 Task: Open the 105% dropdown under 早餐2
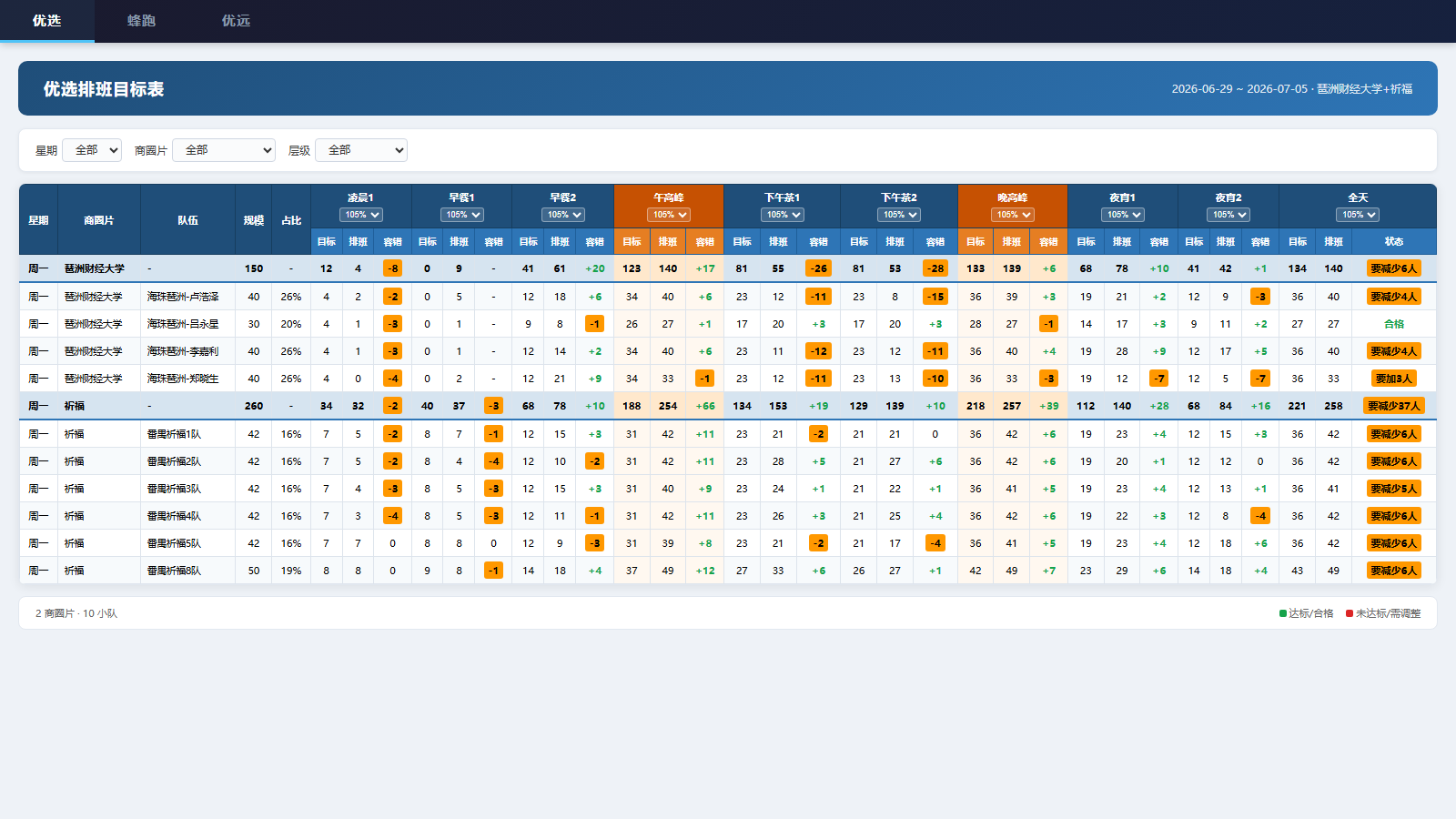pyautogui.click(x=563, y=215)
